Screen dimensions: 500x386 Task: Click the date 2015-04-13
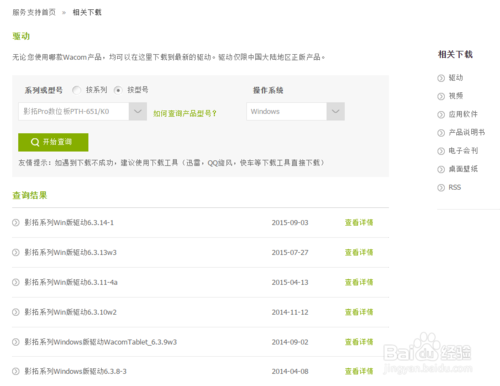290,282
